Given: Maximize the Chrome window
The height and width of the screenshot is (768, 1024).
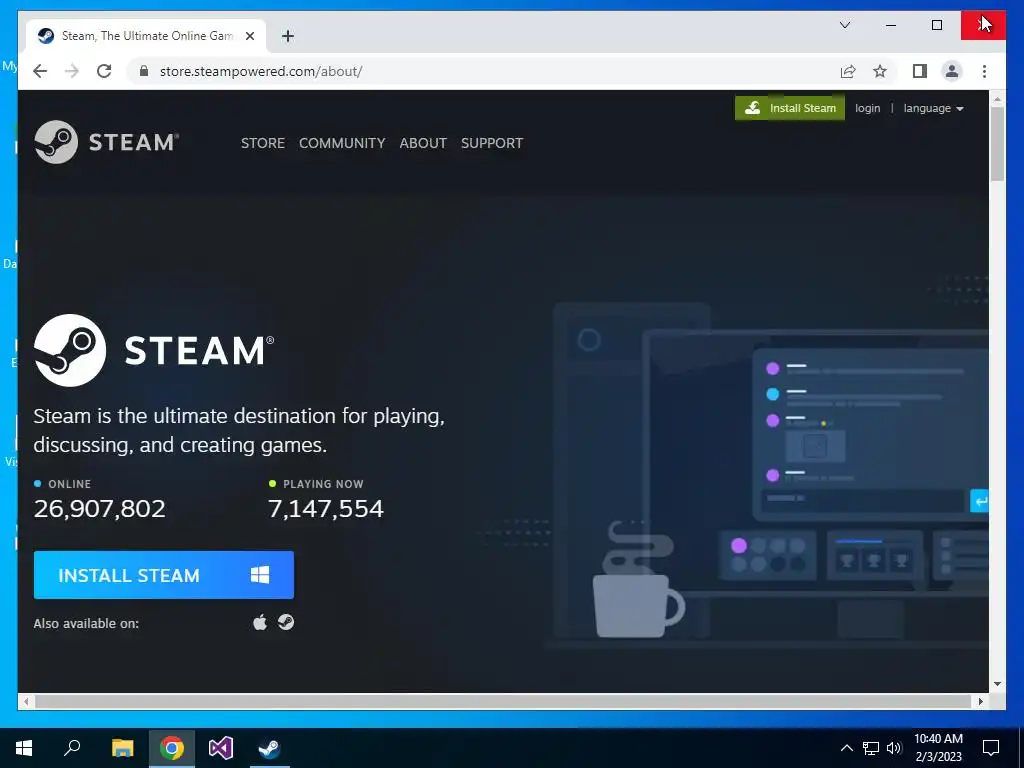Looking at the screenshot, I should pos(937,25).
